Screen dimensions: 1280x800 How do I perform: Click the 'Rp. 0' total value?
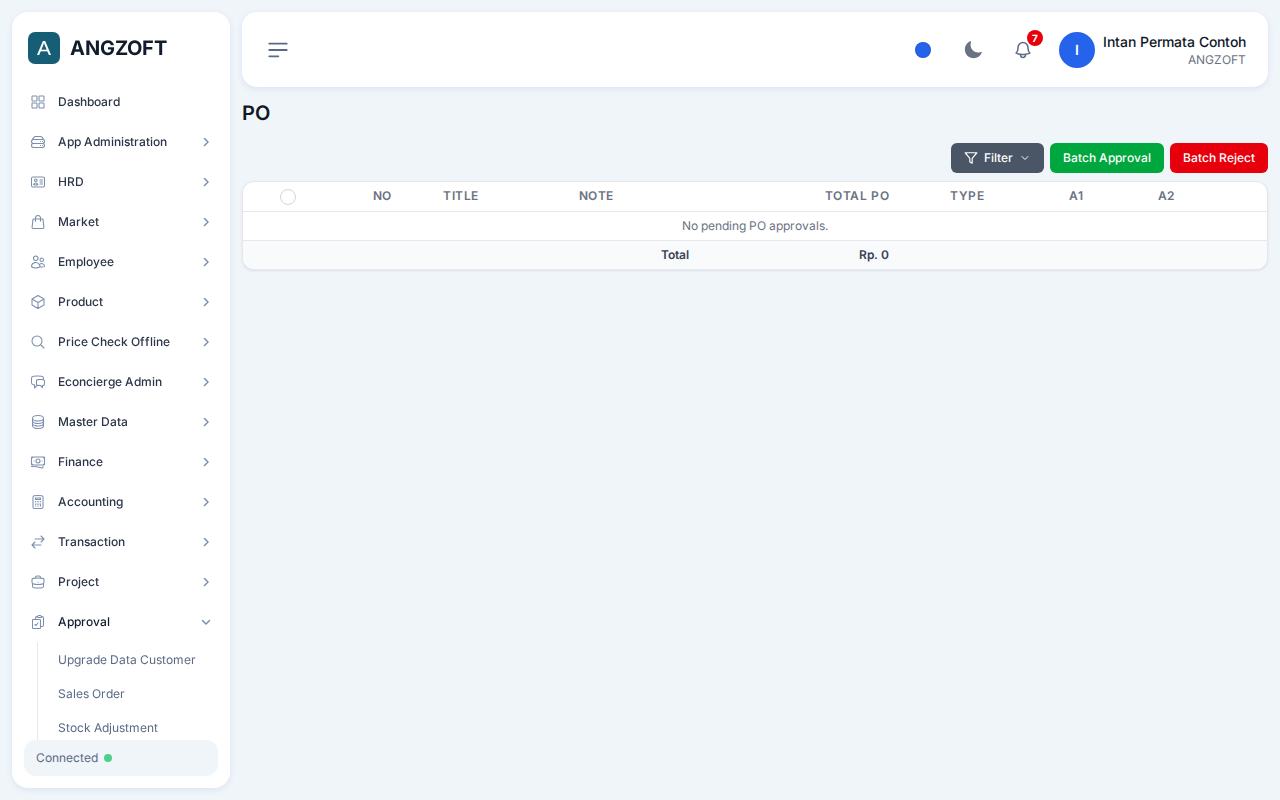pos(874,255)
